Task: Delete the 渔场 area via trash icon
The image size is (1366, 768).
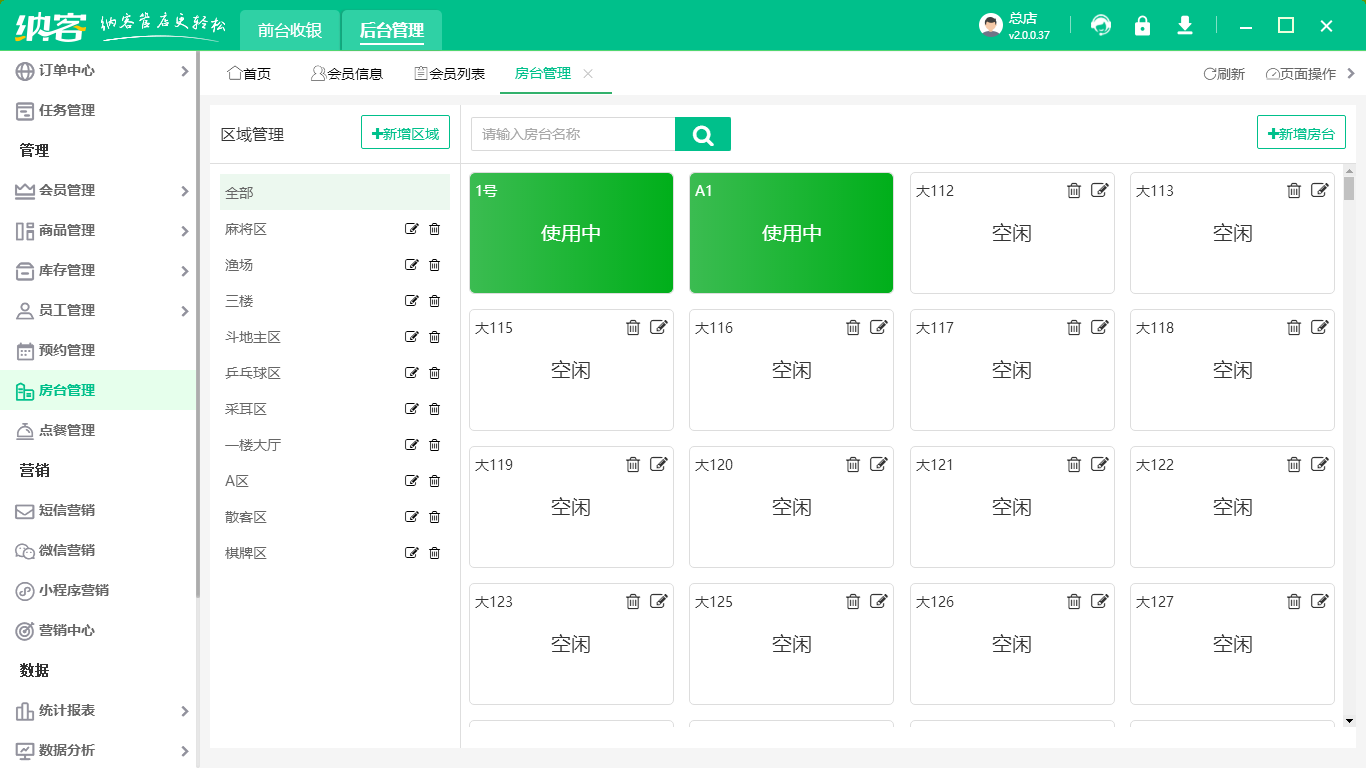Action: [x=434, y=265]
